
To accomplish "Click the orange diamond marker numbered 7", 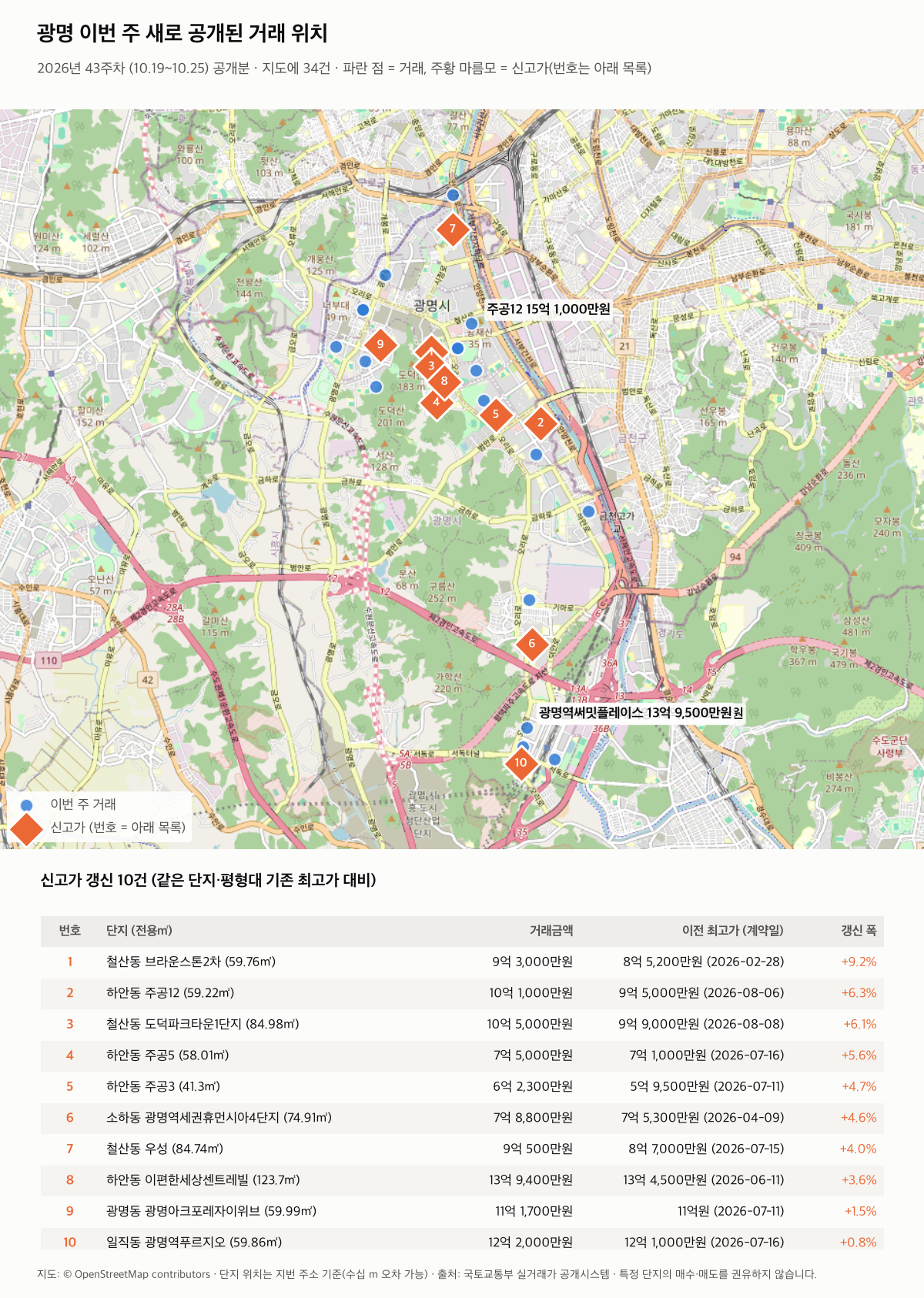I will pyautogui.click(x=453, y=229).
